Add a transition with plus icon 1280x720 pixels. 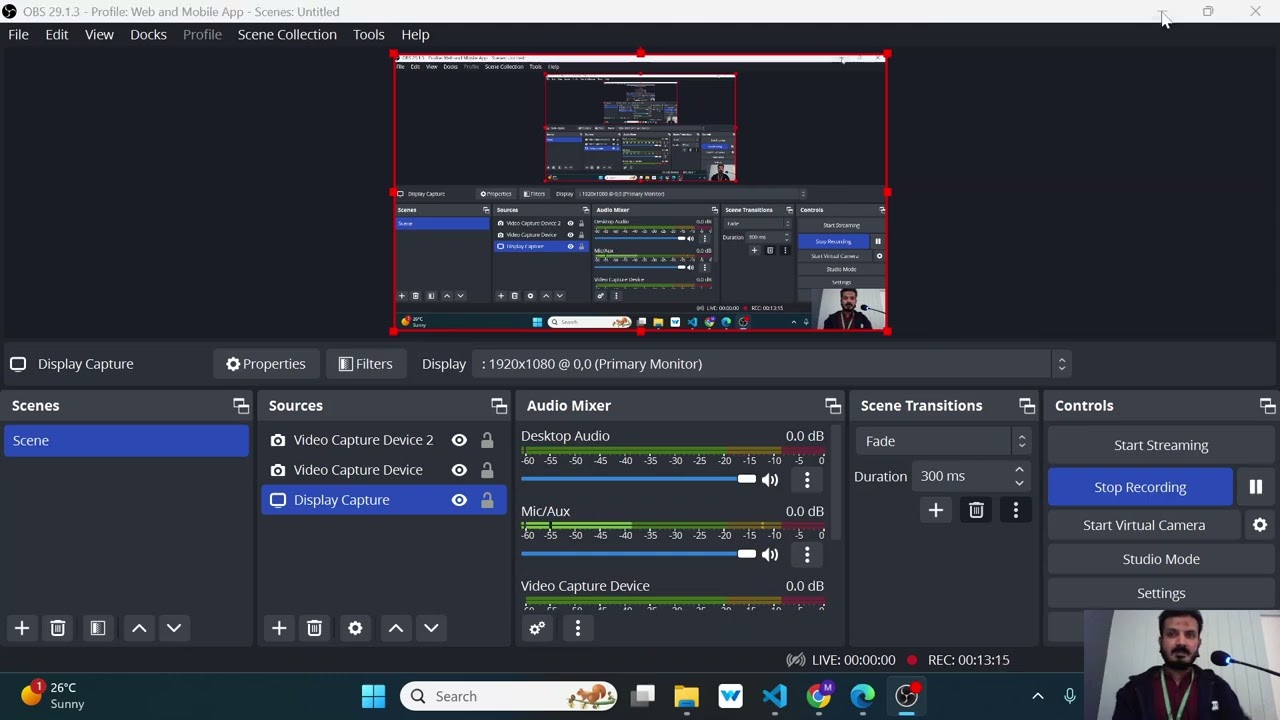(936, 511)
